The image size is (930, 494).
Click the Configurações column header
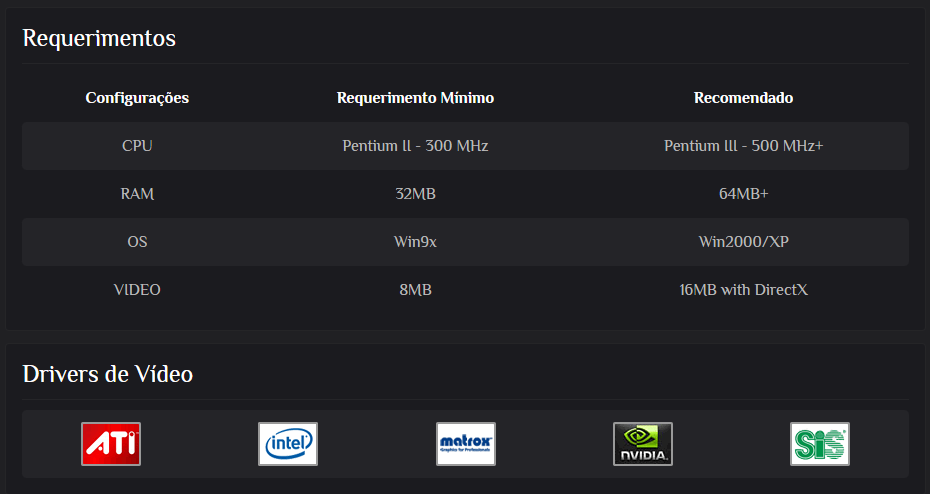tap(137, 98)
